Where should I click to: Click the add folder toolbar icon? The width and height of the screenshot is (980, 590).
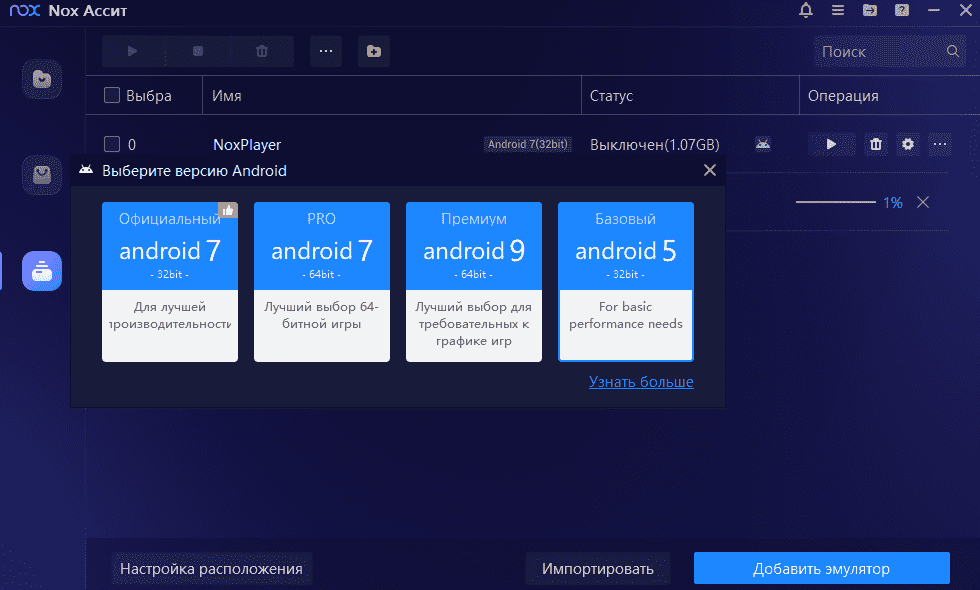click(x=373, y=51)
